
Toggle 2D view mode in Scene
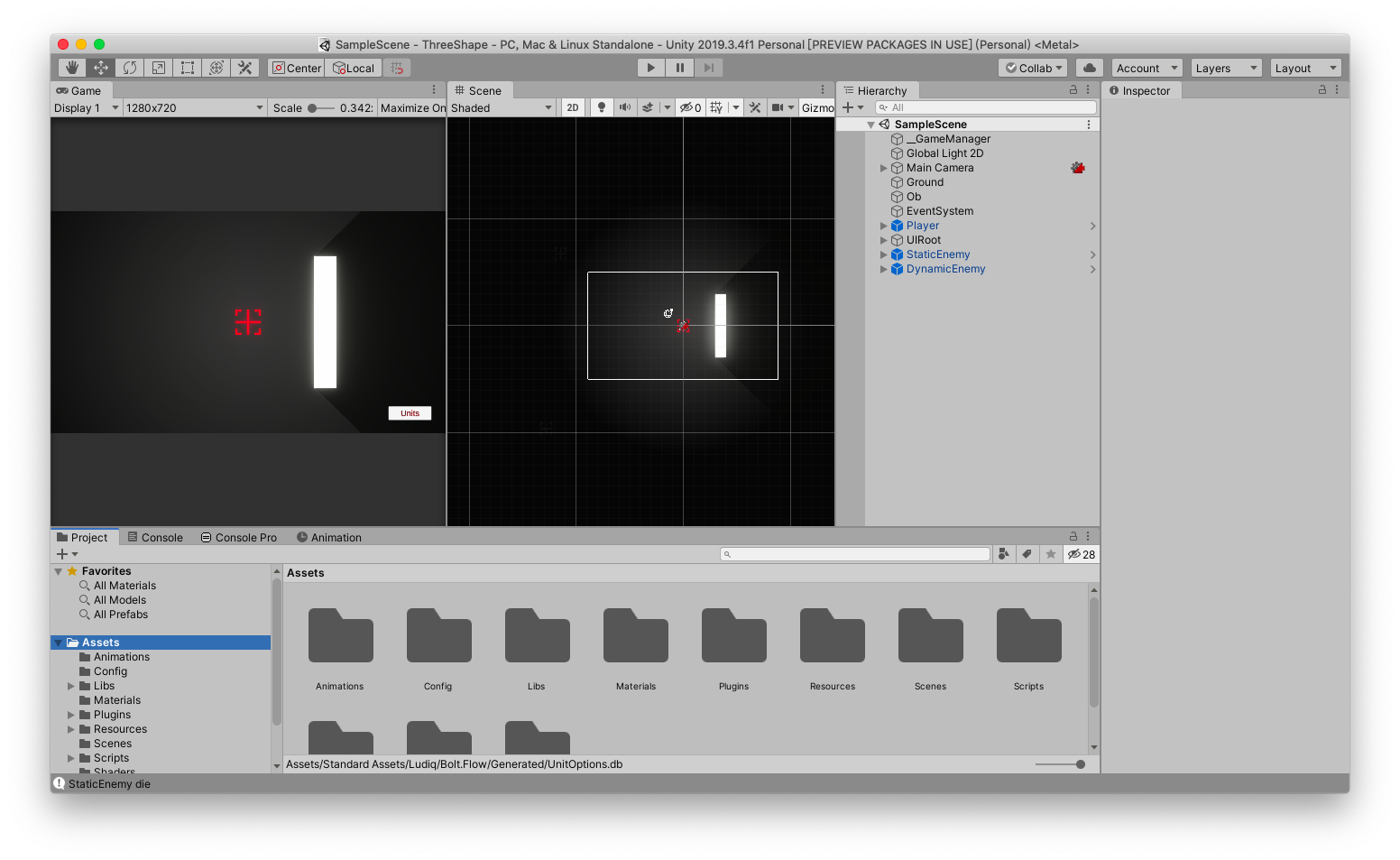point(573,107)
